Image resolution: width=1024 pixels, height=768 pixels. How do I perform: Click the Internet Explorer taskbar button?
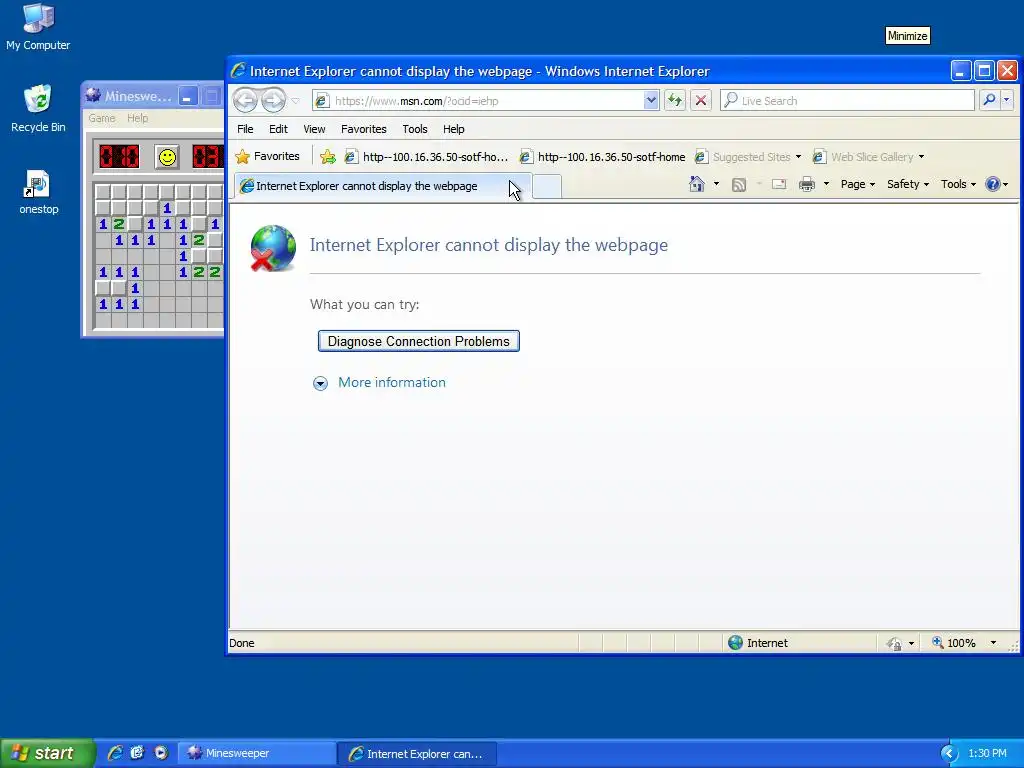(x=417, y=754)
